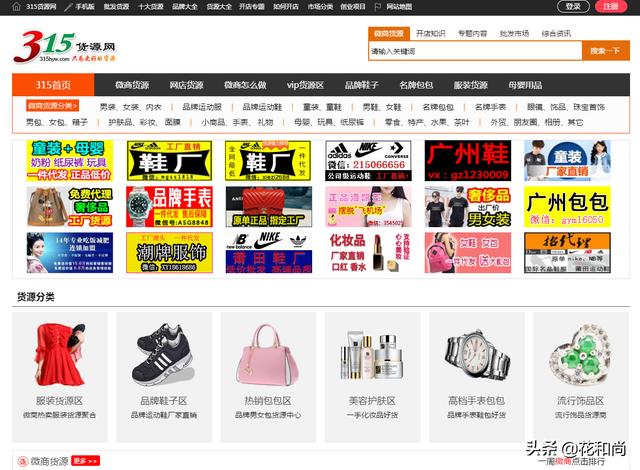The width and height of the screenshot is (640, 470).
Task: Open the 童装+母婴 banner ad
Action: click(x=70, y=161)
